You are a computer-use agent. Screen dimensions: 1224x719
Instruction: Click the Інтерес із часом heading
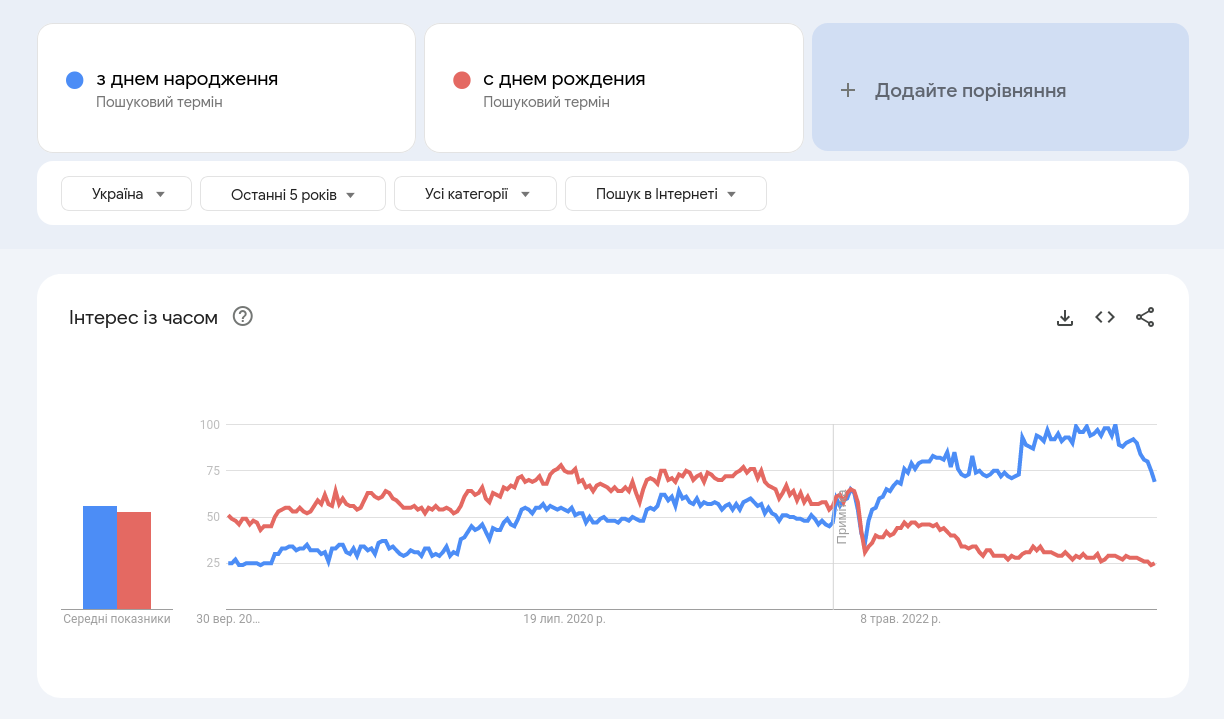point(143,318)
